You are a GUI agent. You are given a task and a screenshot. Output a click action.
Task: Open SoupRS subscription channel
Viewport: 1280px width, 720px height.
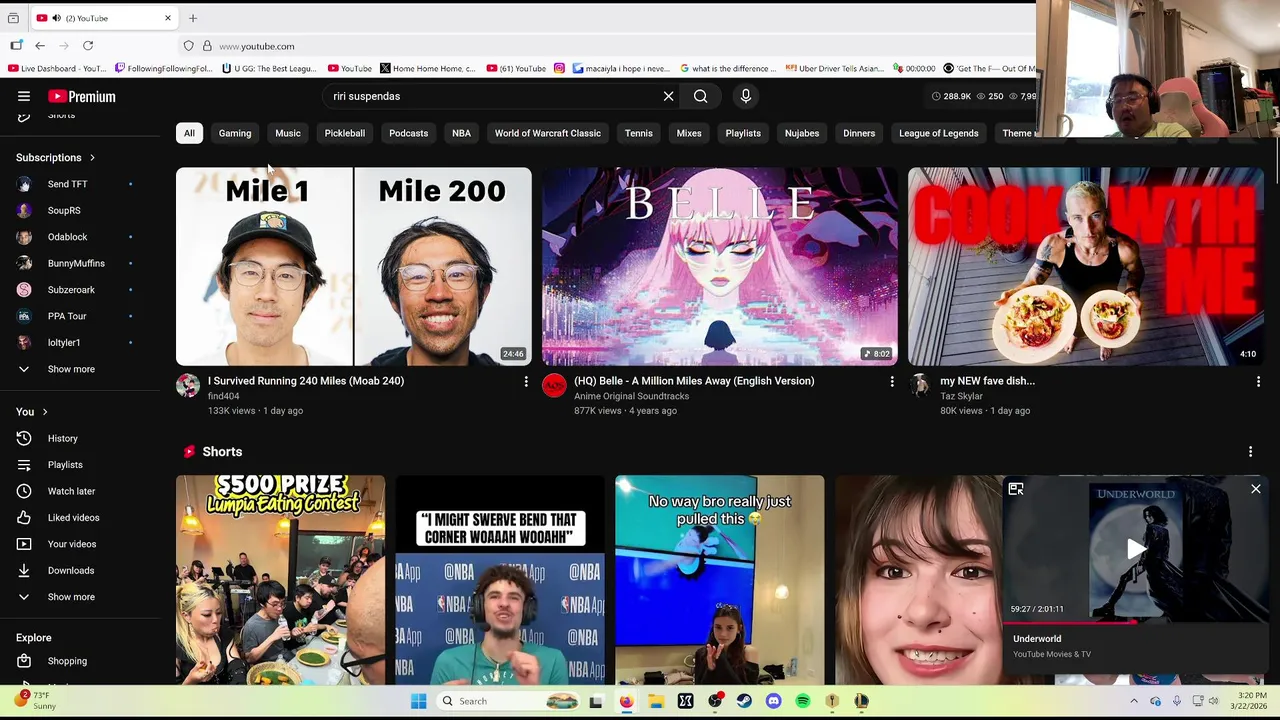click(x=64, y=210)
